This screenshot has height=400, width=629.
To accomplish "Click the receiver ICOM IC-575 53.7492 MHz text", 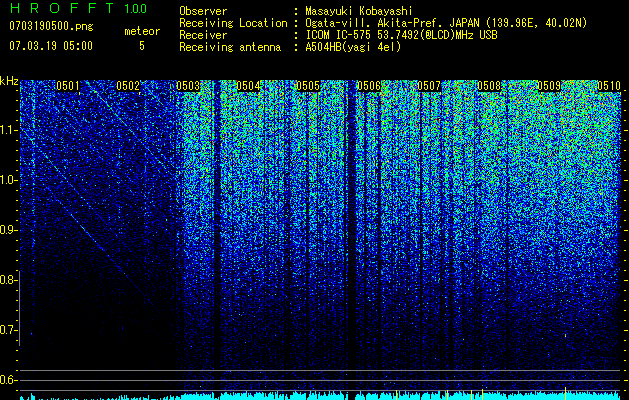I will (401, 35).
